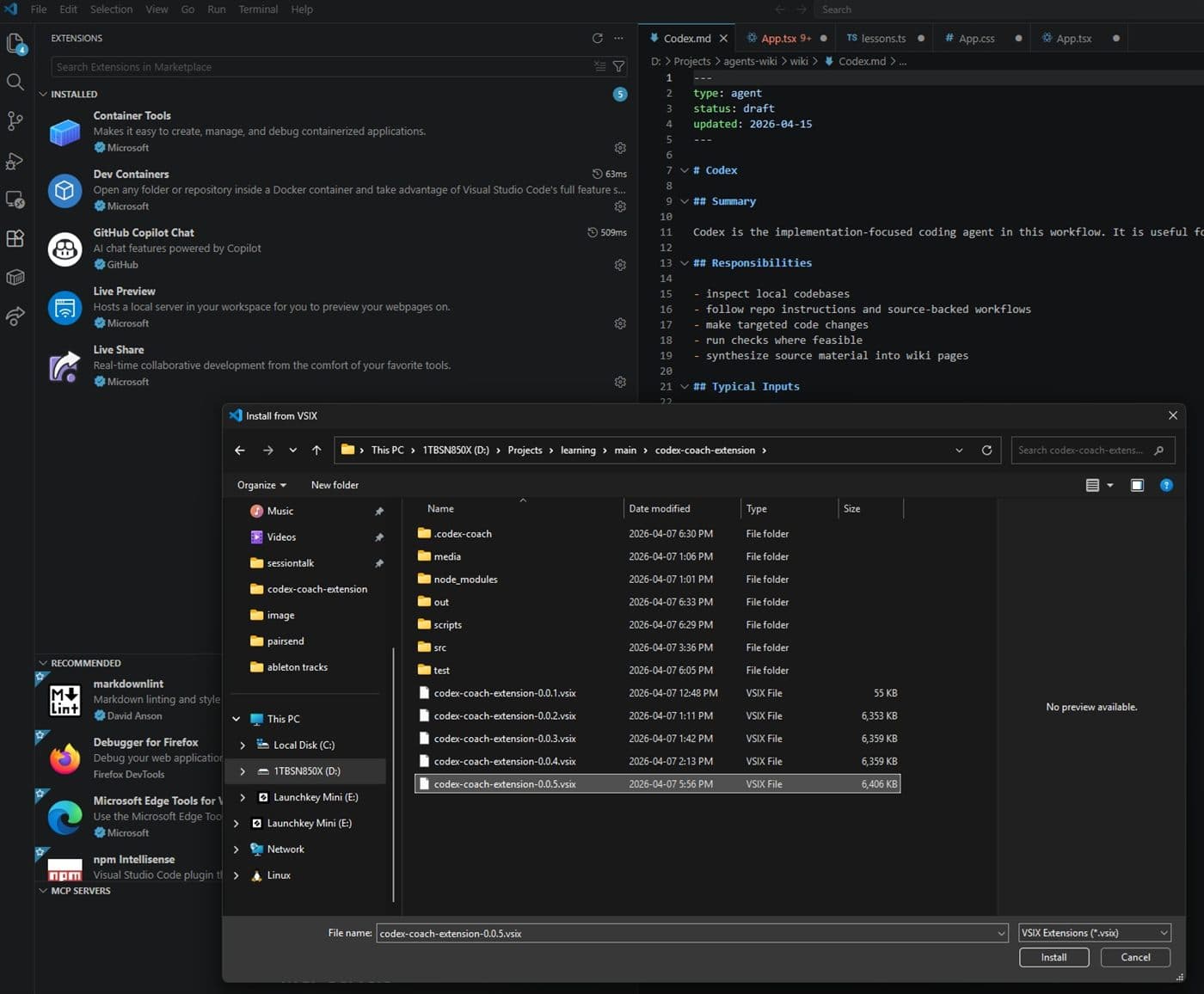
Task: Open manage gear for Container Tools
Action: (620, 148)
